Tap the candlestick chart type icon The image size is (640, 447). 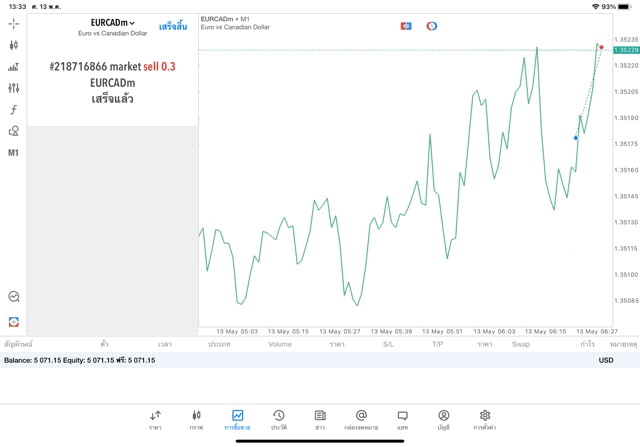point(13,45)
